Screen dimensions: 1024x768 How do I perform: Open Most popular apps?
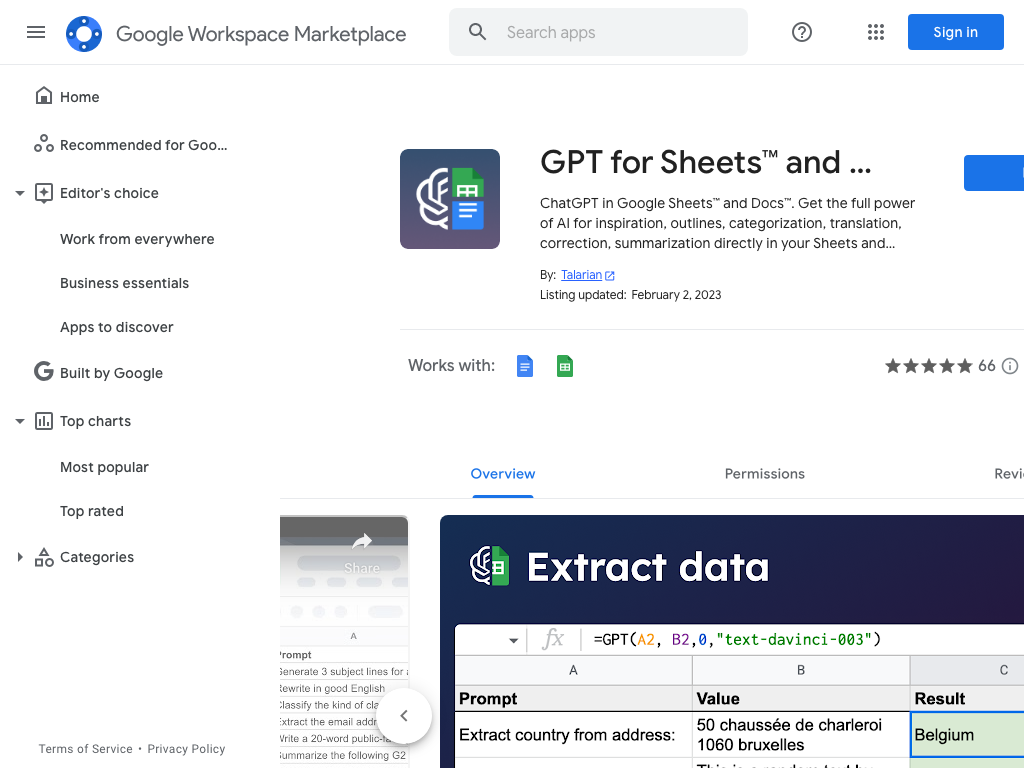pyautogui.click(x=104, y=467)
